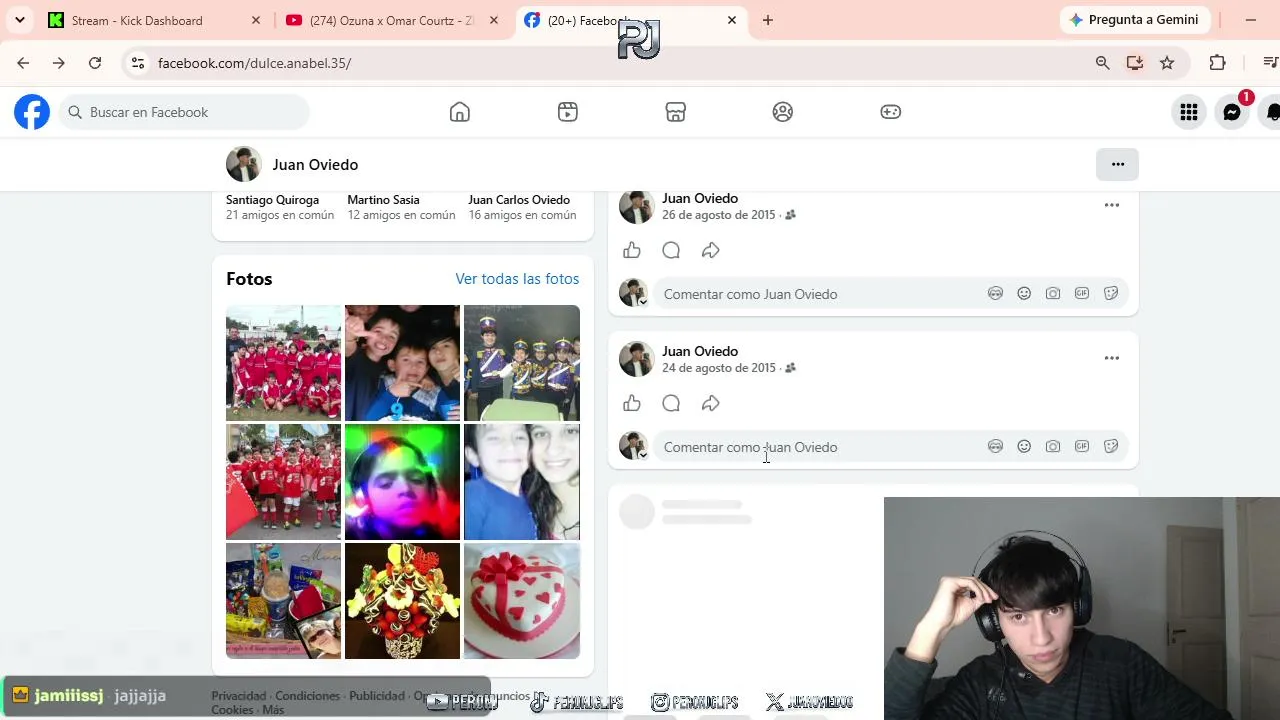View site information icon beside the URL
1280x720 pixels.
click(x=138, y=63)
